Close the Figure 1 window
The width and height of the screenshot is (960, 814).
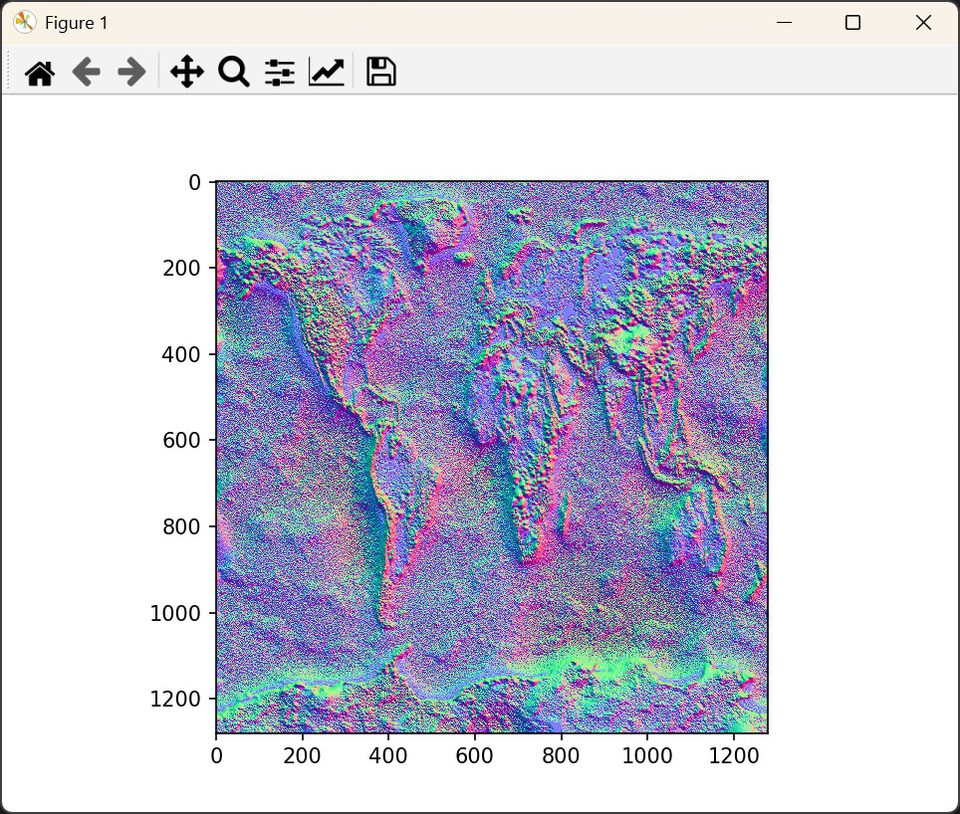point(923,22)
